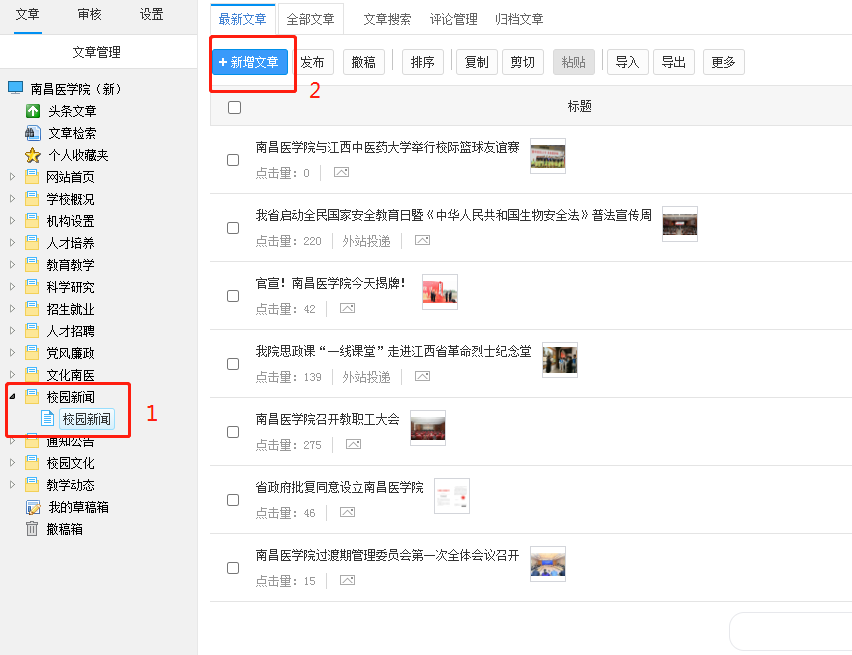
Task: Expand the 机构设置 tree node
Action: point(12,221)
